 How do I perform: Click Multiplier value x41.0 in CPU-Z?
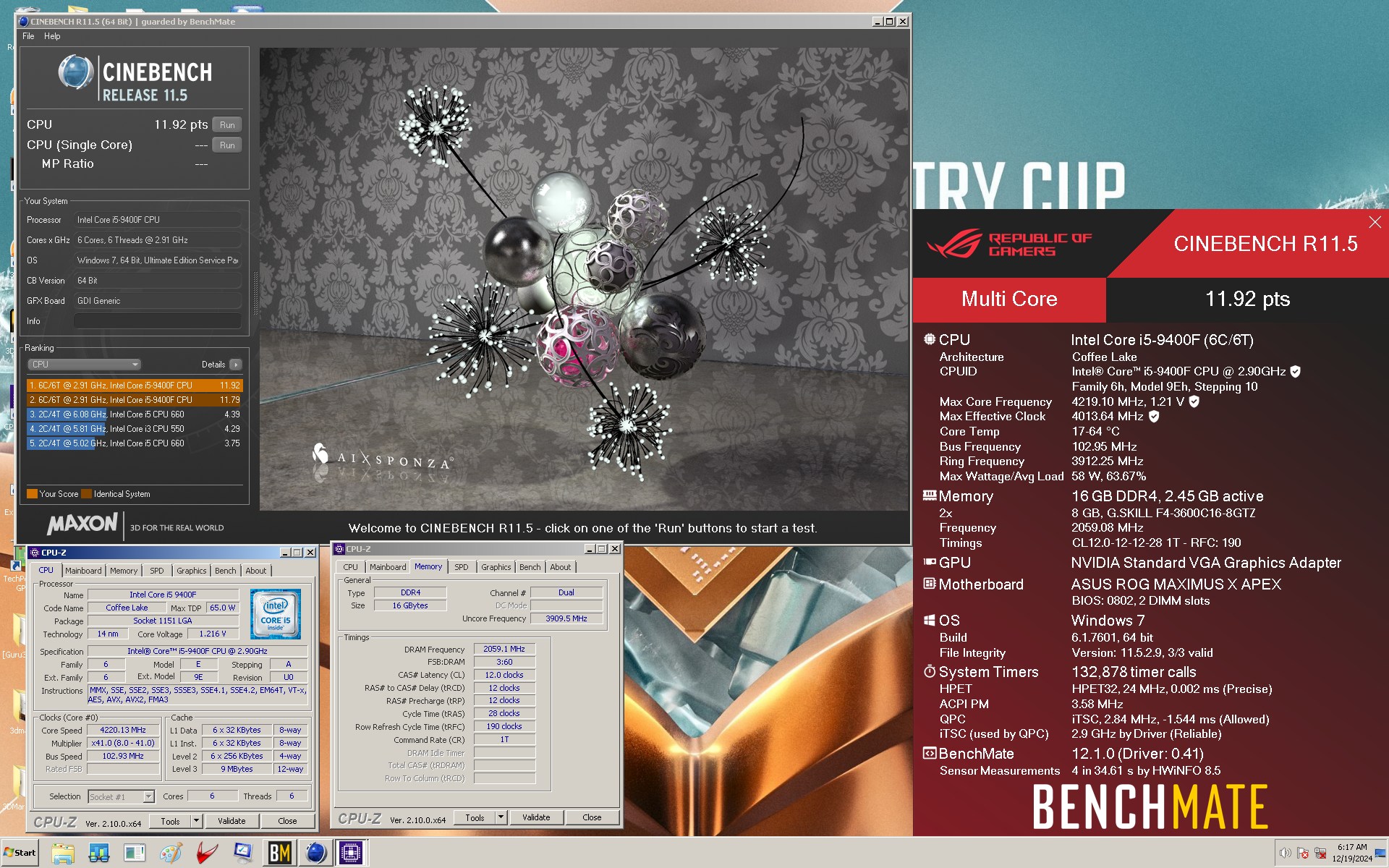[x=123, y=744]
